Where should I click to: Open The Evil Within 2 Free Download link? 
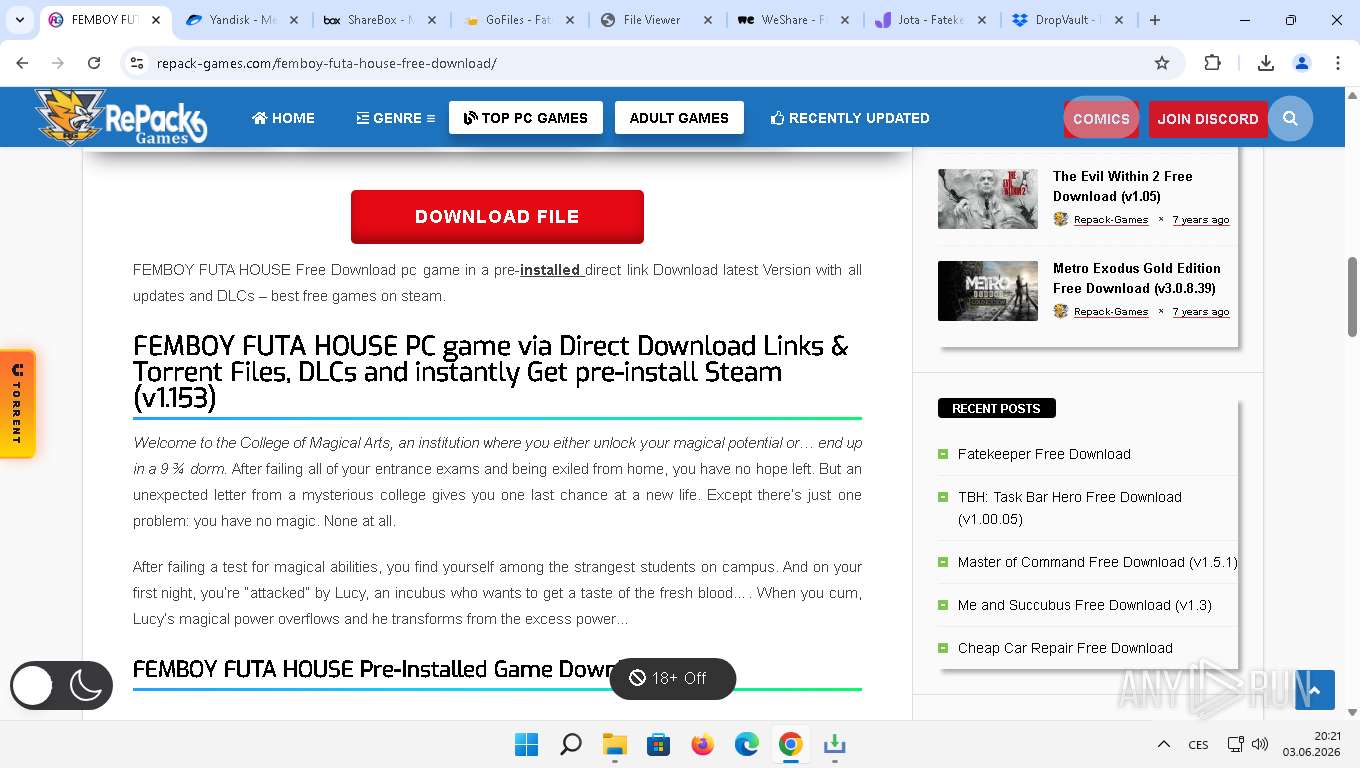1123,186
